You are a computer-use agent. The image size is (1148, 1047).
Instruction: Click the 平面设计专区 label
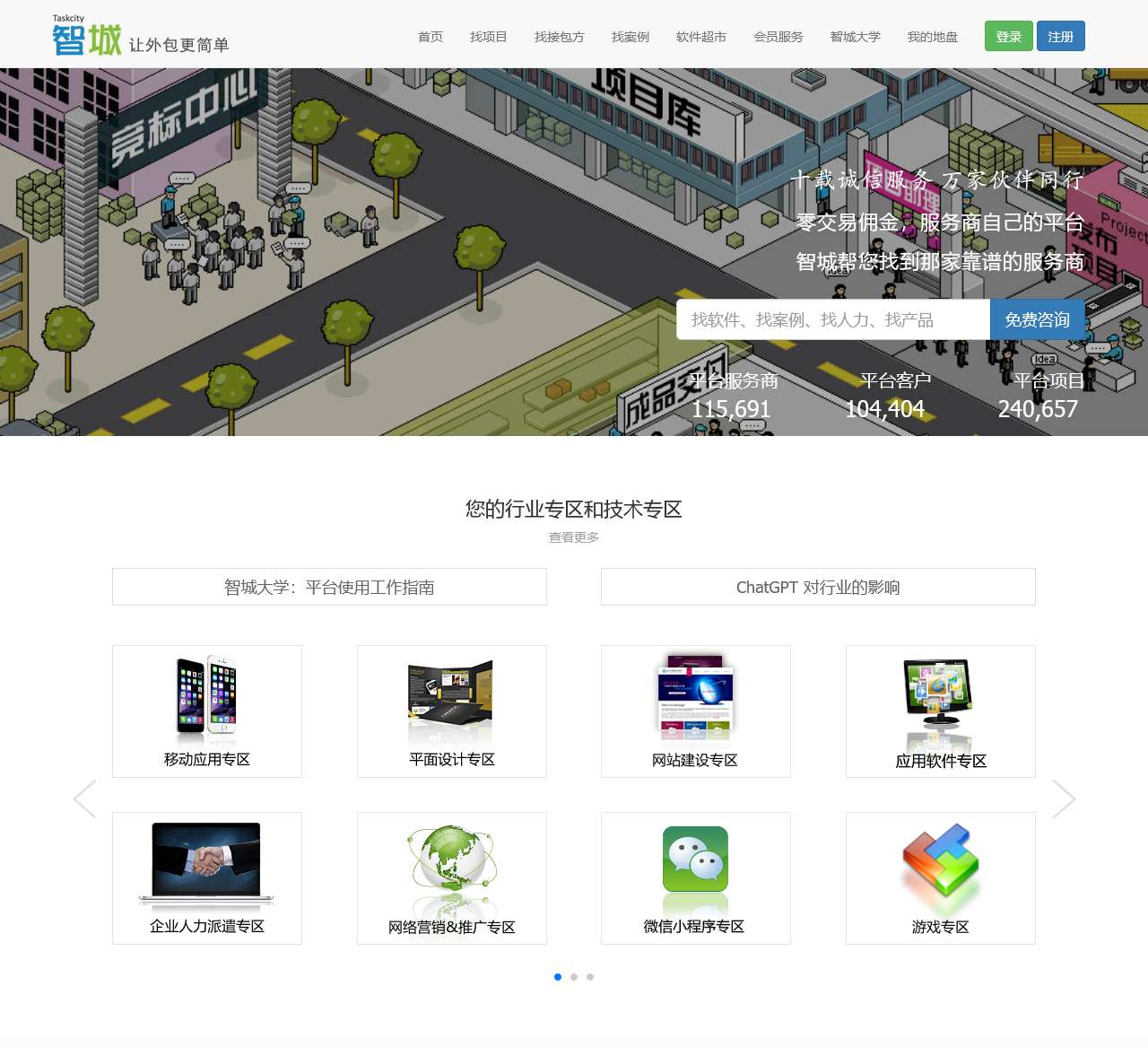click(x=452, y=759)
